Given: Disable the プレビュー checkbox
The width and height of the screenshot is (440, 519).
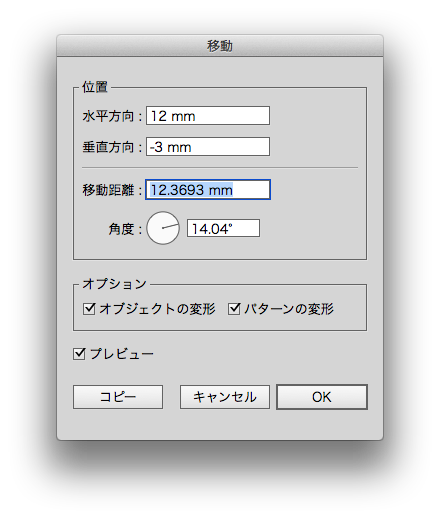Looking at the screenshot, I should click(79, 354).
